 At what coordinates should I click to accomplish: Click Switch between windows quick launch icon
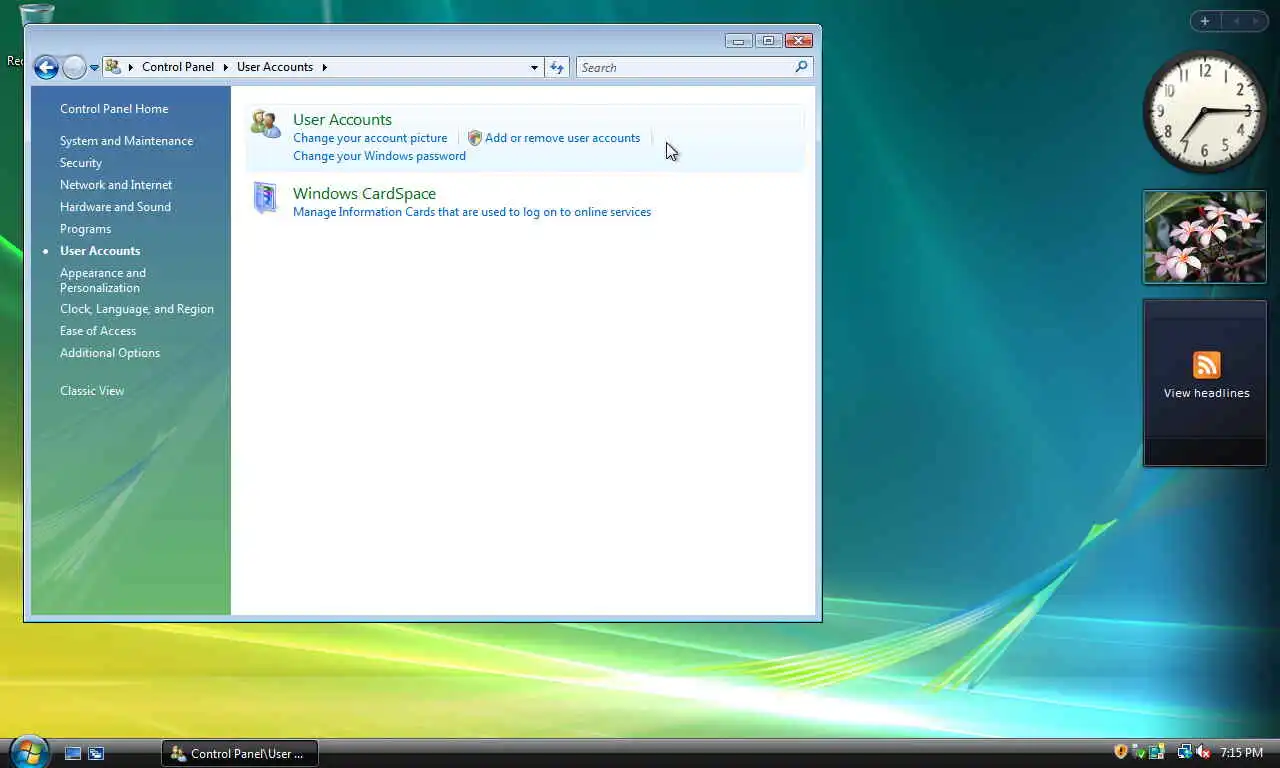coord(96,753)
